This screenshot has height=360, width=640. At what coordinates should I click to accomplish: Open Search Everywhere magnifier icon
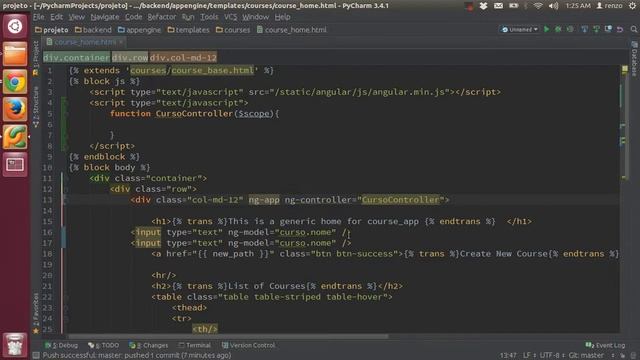coord(633,29)
